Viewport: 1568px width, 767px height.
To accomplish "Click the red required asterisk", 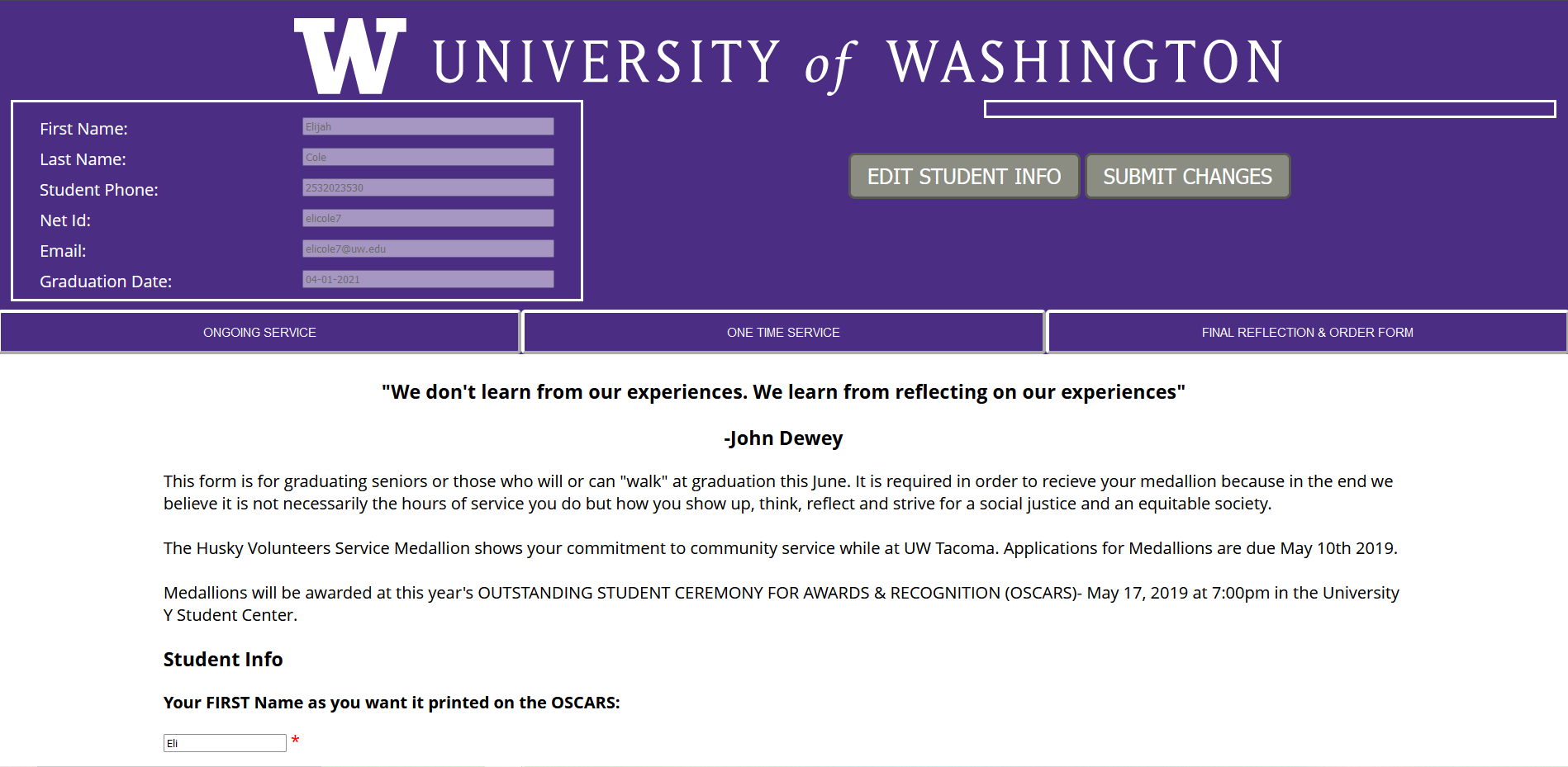I will 295,741.
